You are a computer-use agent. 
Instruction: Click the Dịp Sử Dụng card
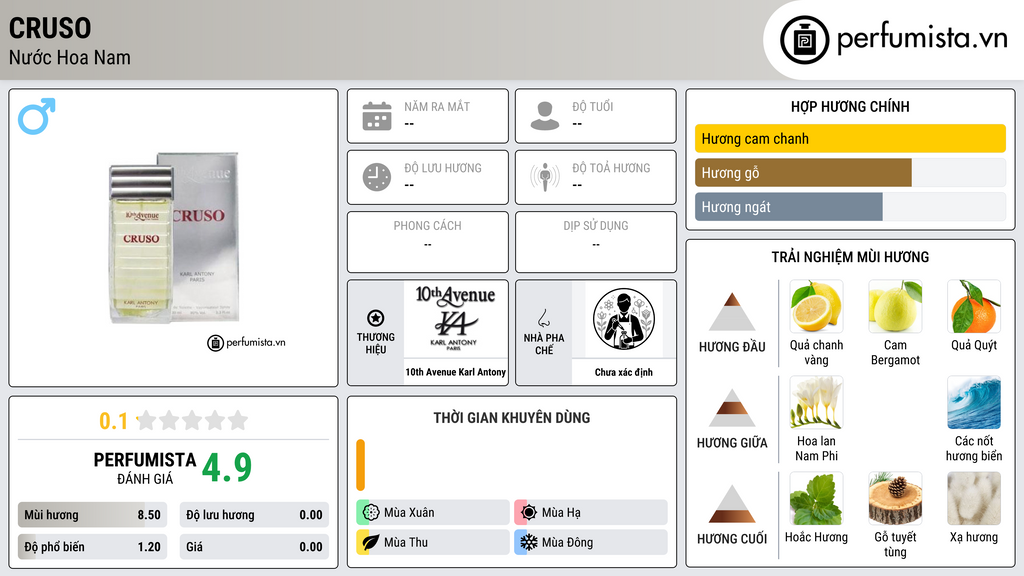tap(596, 242)
